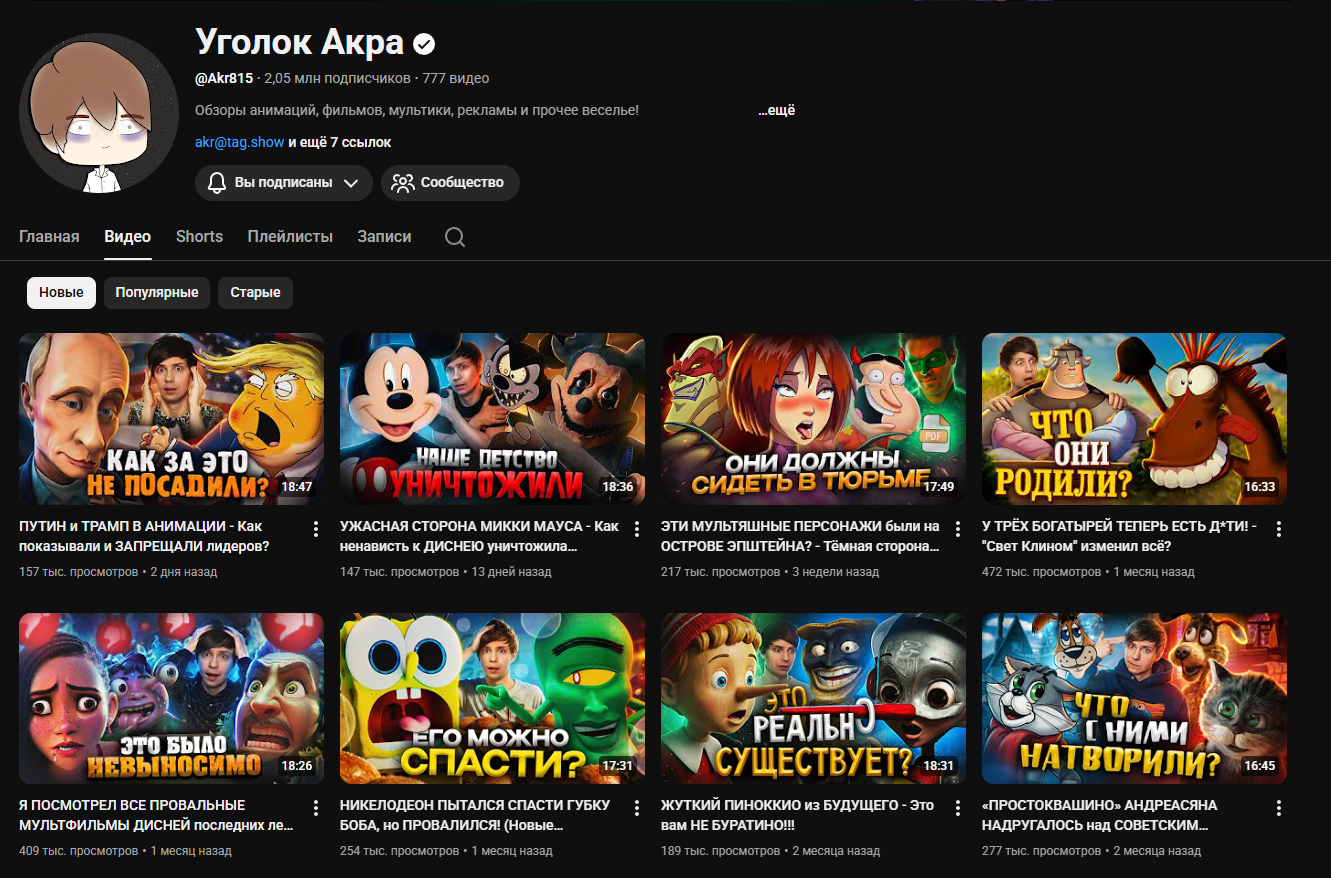Play the ОНИ ДОЛЖНЫ СИДЕТЬ В ТЮРЬМЕ thumbnail

(814, 419)
